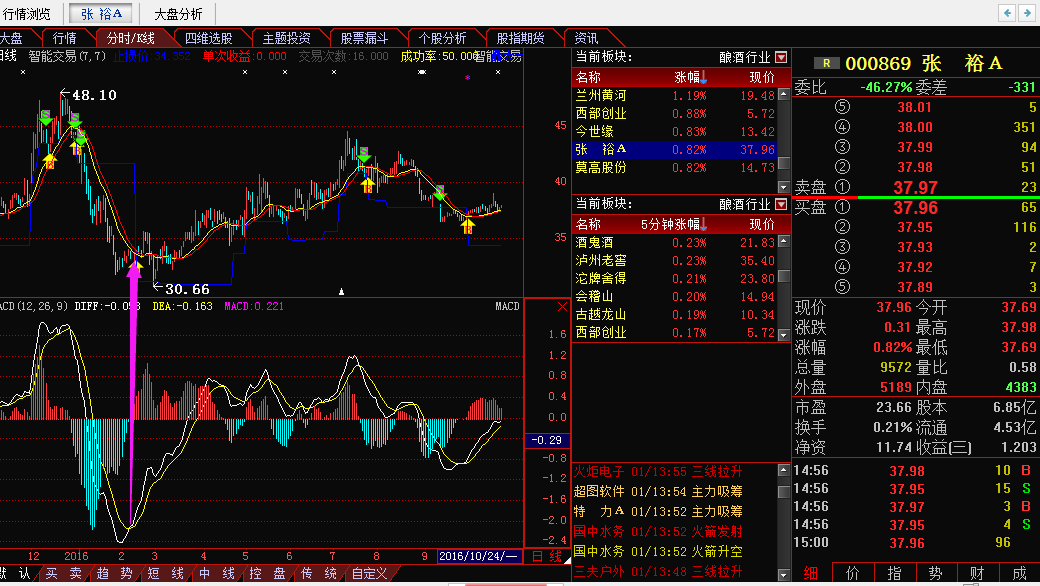This screenshot has width=1040, height=586.
Task: Close the MACD indicator panel with the X
Action: [x=562, y=306]
